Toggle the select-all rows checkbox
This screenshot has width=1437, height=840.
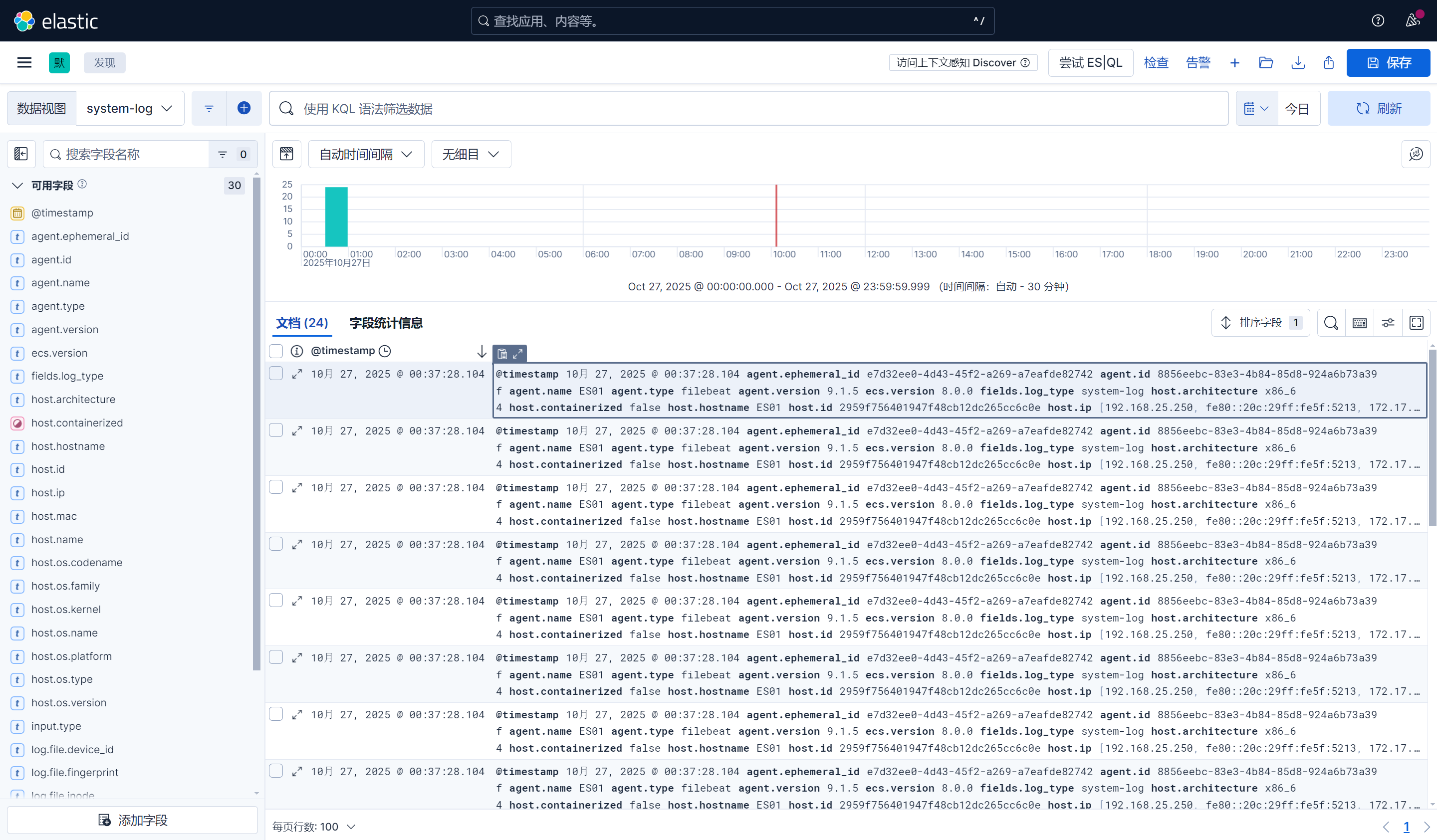pos(276,351)
